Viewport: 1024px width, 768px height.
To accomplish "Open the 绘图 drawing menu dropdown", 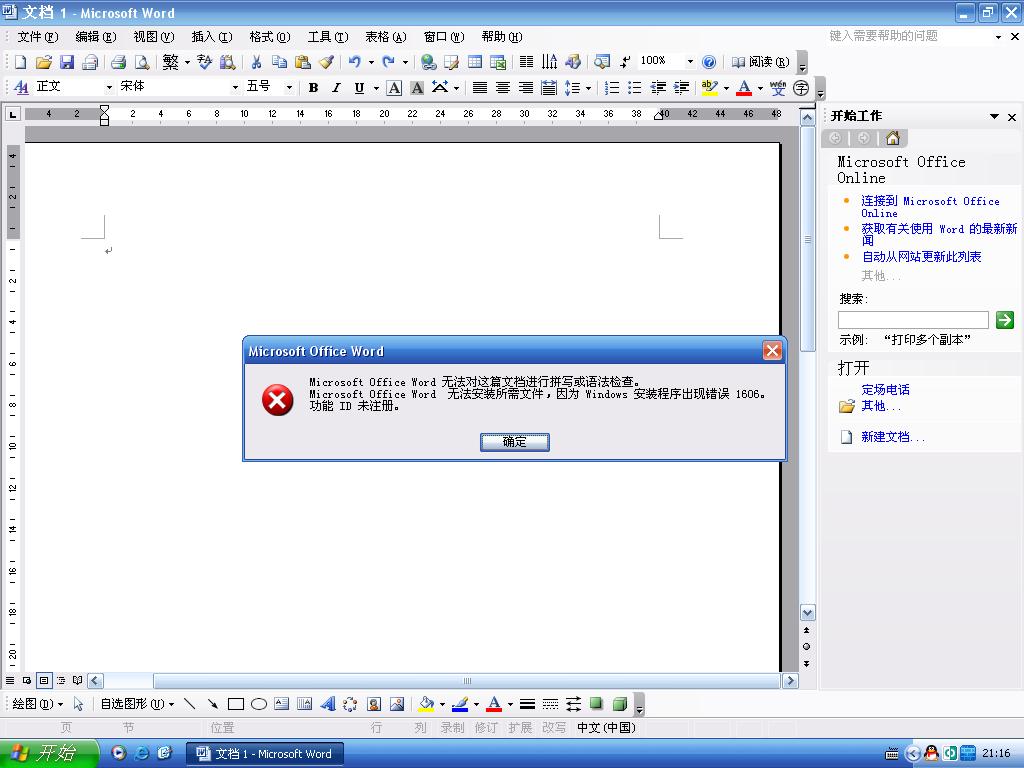I will click(37, 704).
